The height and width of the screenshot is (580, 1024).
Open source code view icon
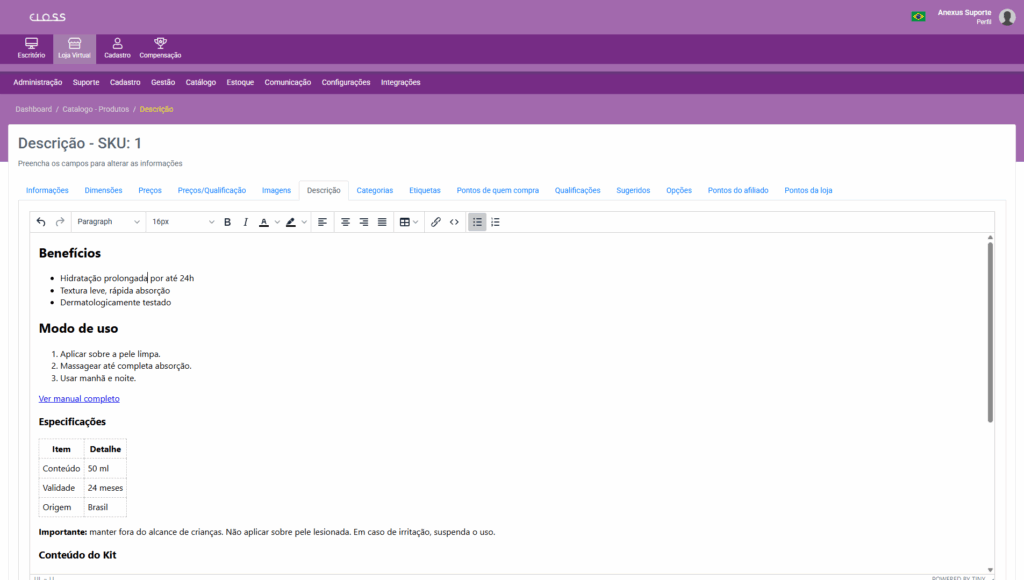454,222
